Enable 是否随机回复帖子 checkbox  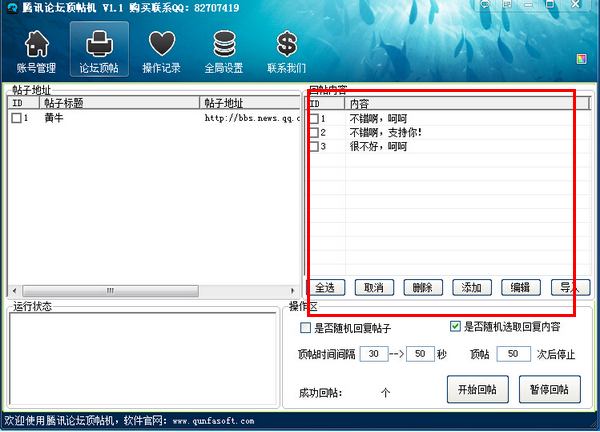(305, 328)
